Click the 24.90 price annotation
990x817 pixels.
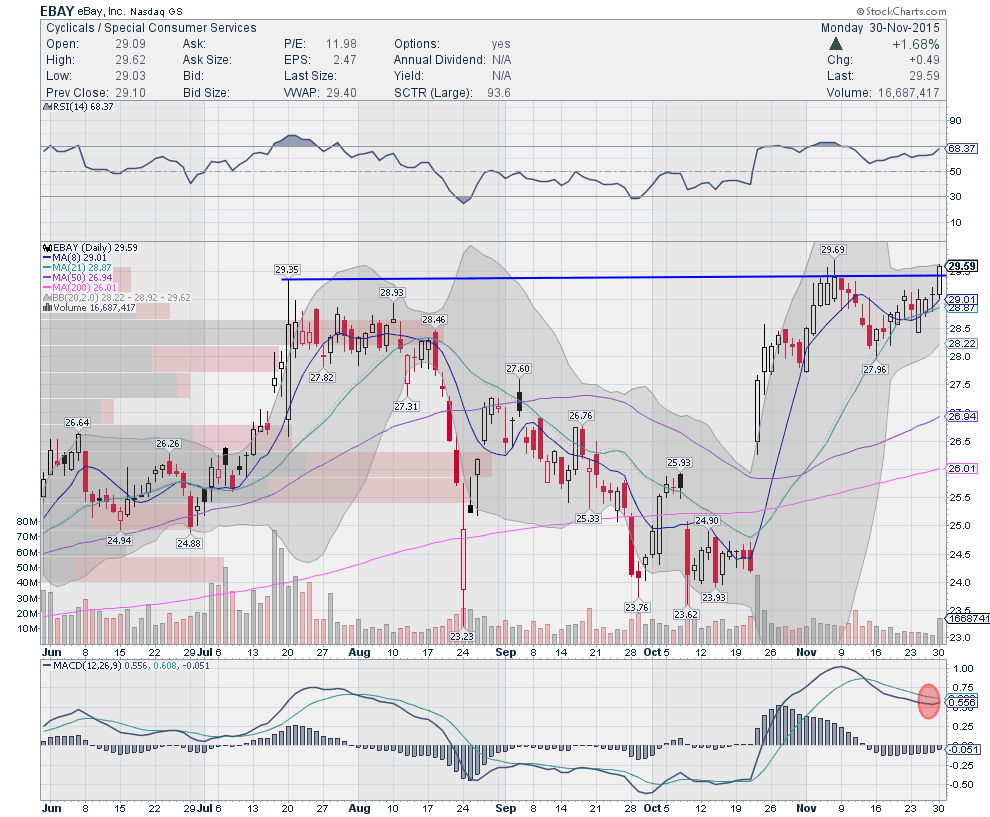point(707,520)
